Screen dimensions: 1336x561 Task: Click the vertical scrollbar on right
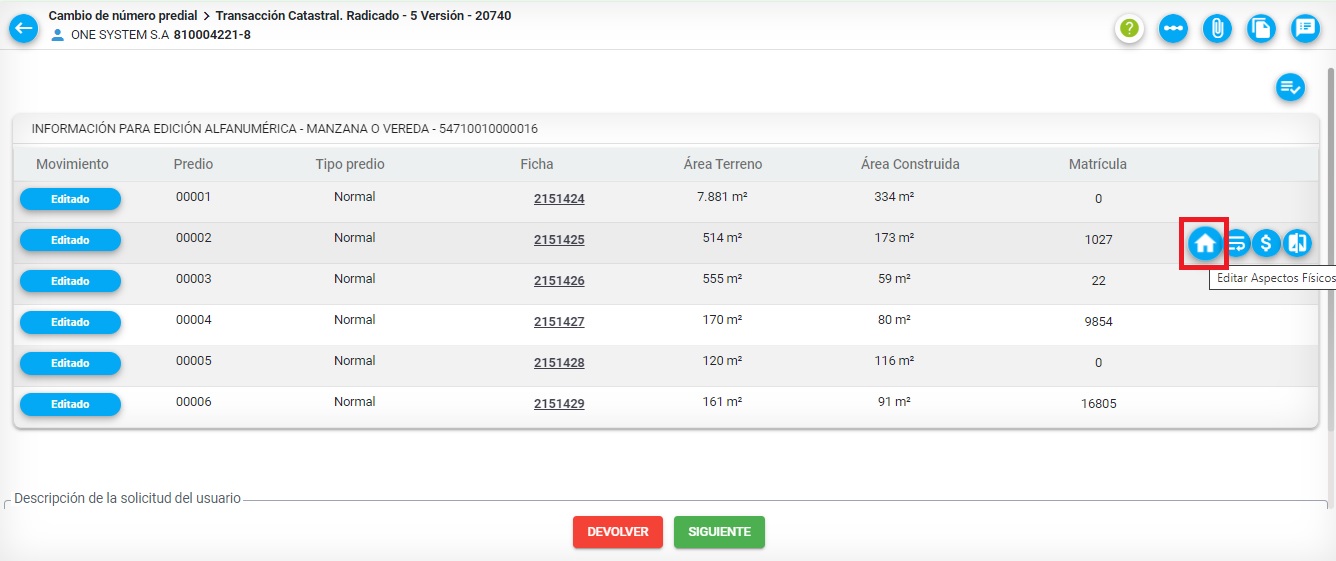point(1330,250)
